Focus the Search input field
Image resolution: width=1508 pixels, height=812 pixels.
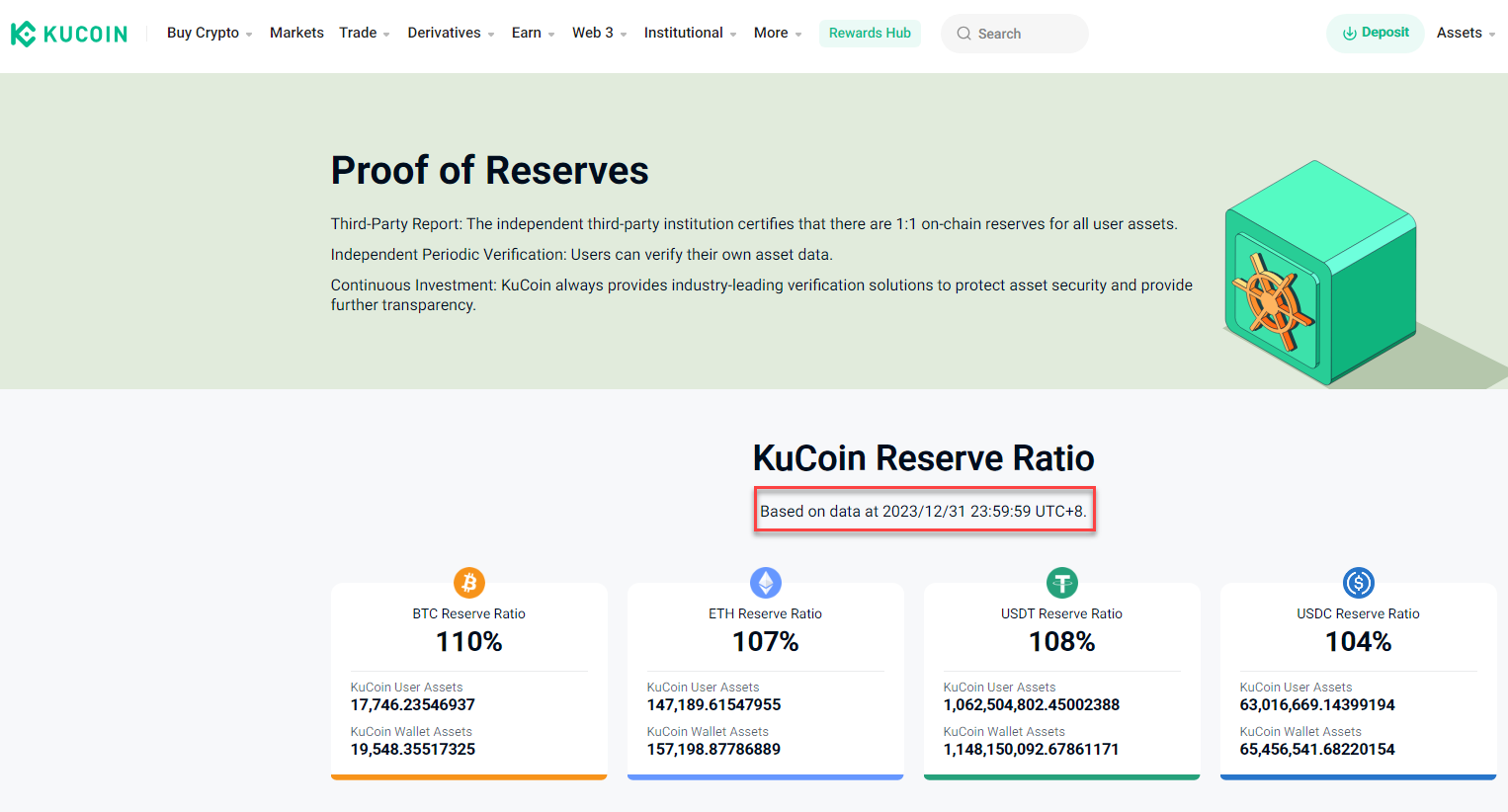[1015, 34]
